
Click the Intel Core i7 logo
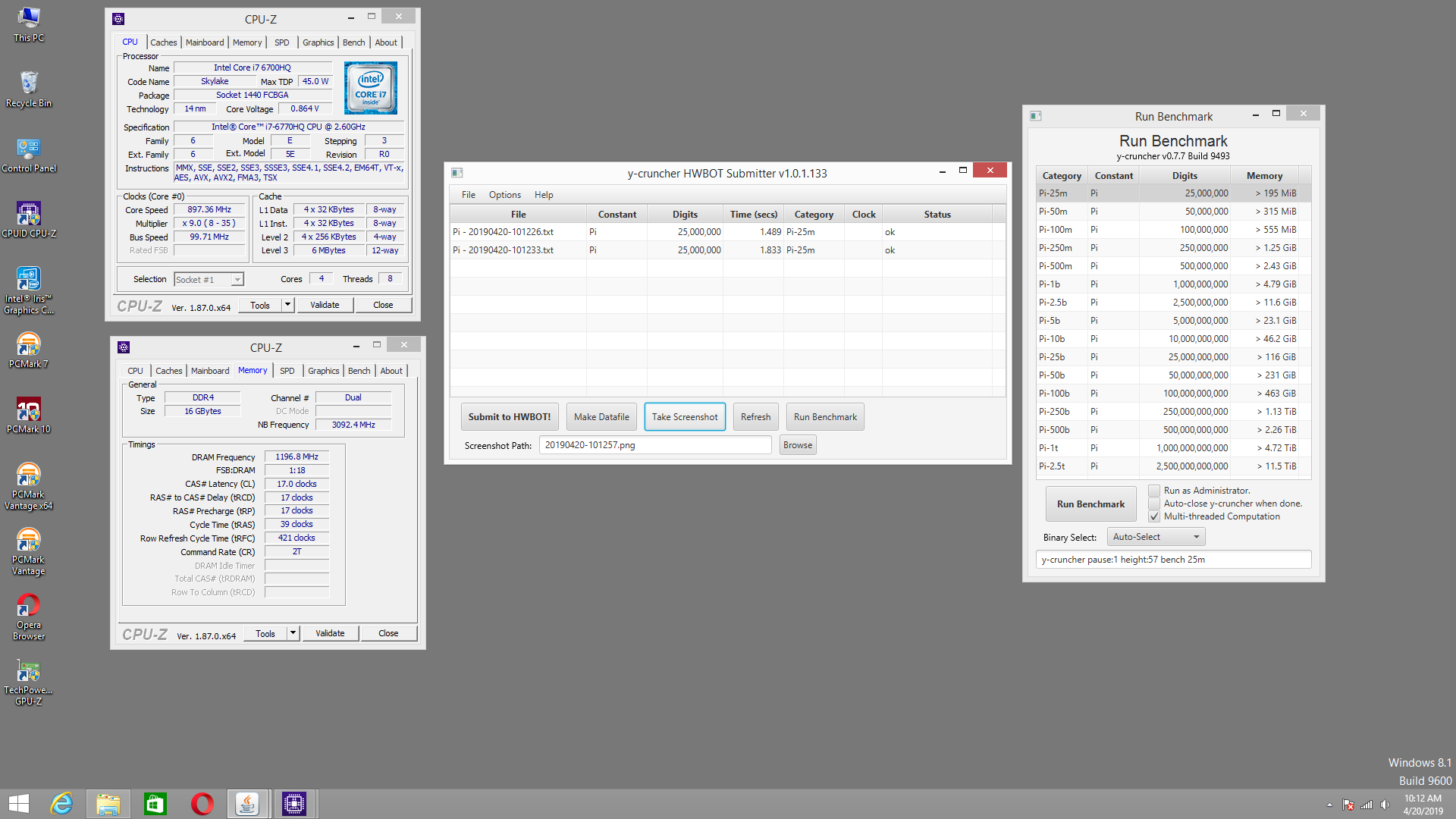(371, 88)
